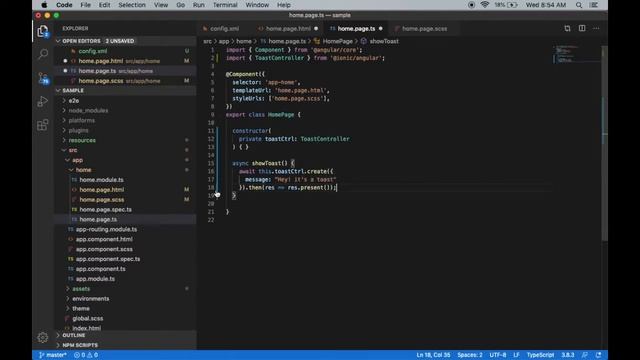Open the Extensions view
This screenshot has height=360, width=640.
point(43,125)
